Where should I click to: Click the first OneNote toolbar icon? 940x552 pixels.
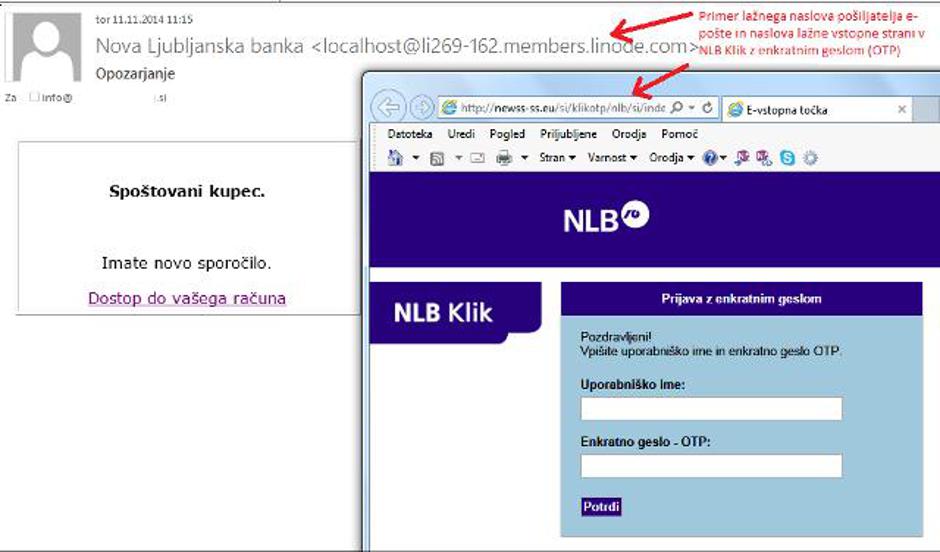click(x=742, y=158)
